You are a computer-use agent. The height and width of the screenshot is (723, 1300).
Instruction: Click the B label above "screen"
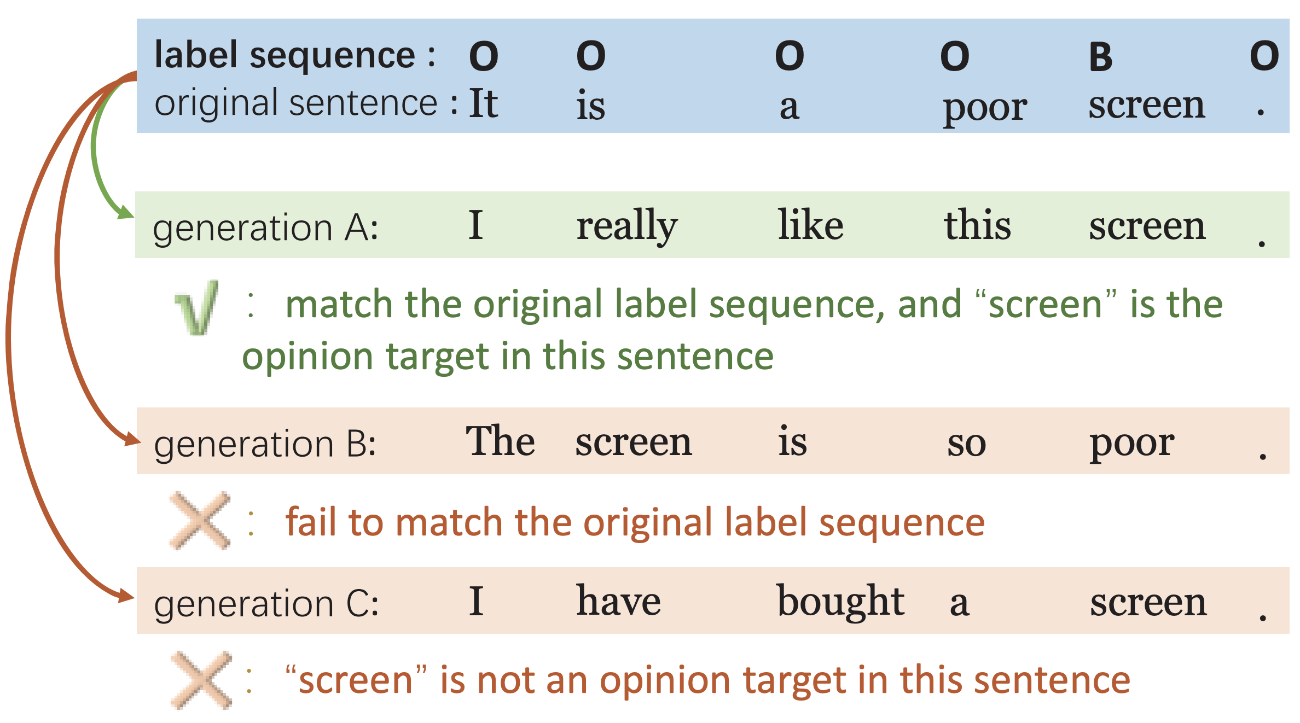coord(1100,59)
